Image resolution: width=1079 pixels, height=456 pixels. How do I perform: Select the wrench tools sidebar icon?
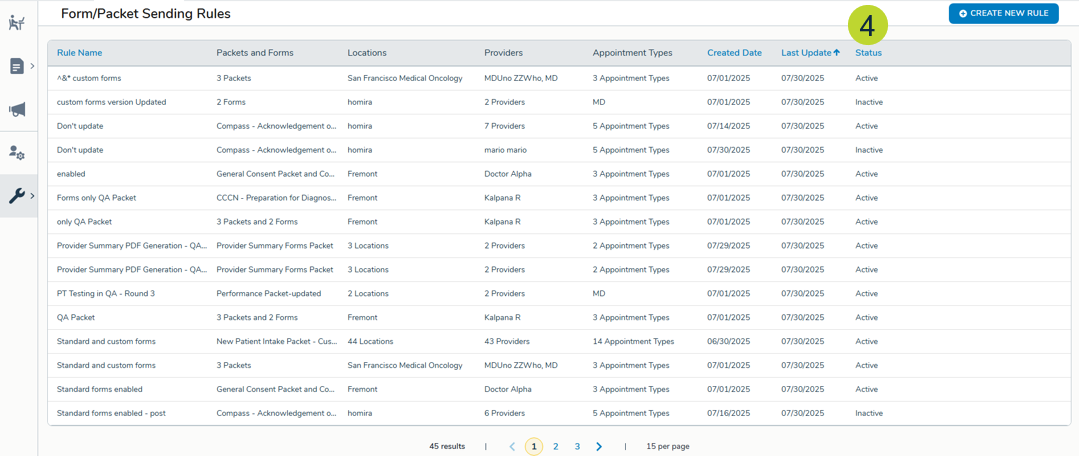point(17,196)
